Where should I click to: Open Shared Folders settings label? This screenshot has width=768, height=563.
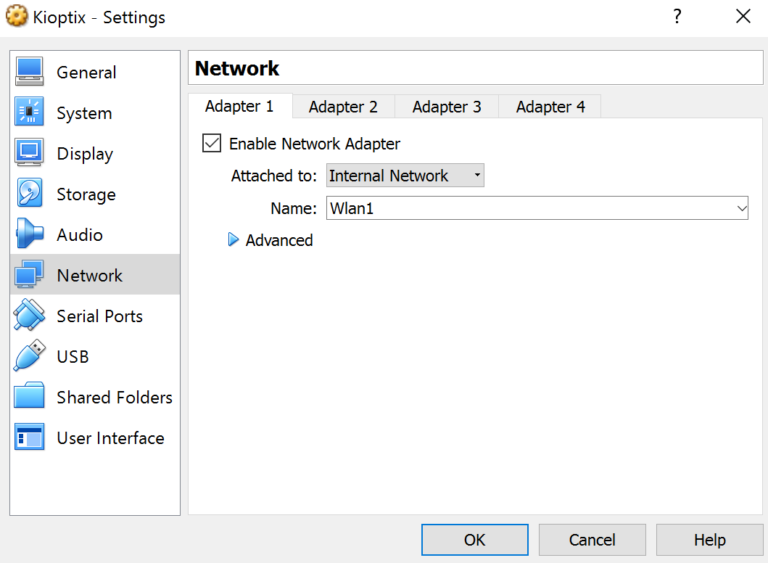point(114,397)
